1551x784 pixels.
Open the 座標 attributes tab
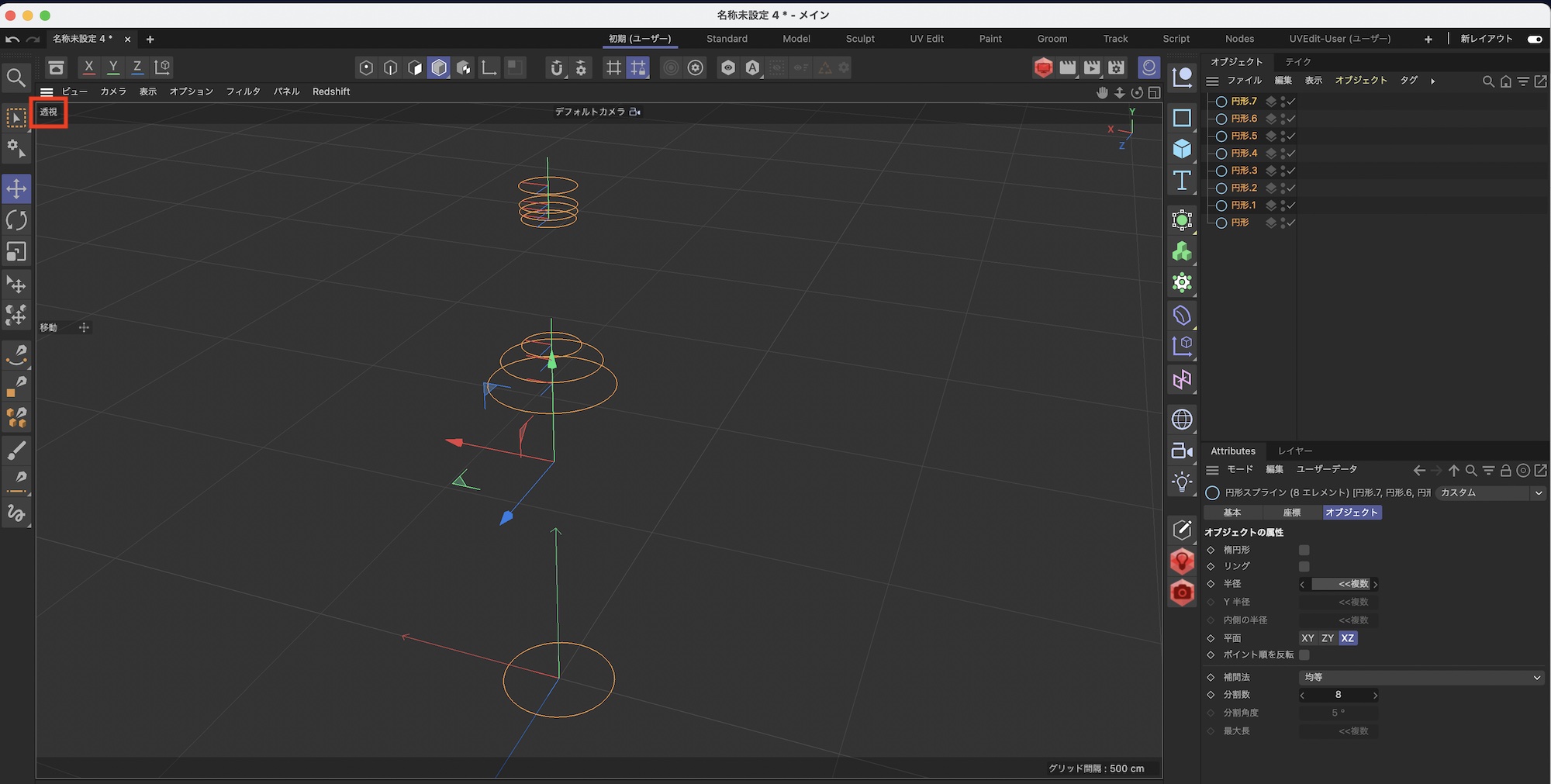tap(1291, 513)
